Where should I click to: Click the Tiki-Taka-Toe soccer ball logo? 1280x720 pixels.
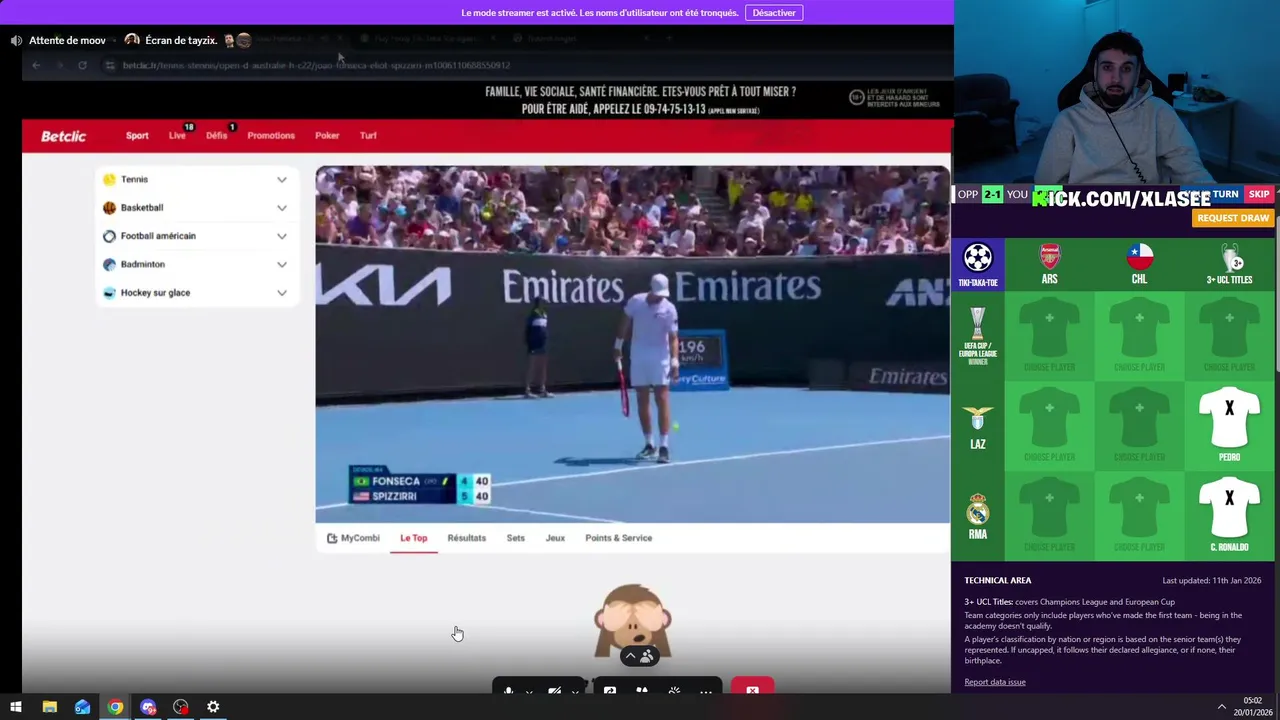pyautogui.click(x=977, y=258)
